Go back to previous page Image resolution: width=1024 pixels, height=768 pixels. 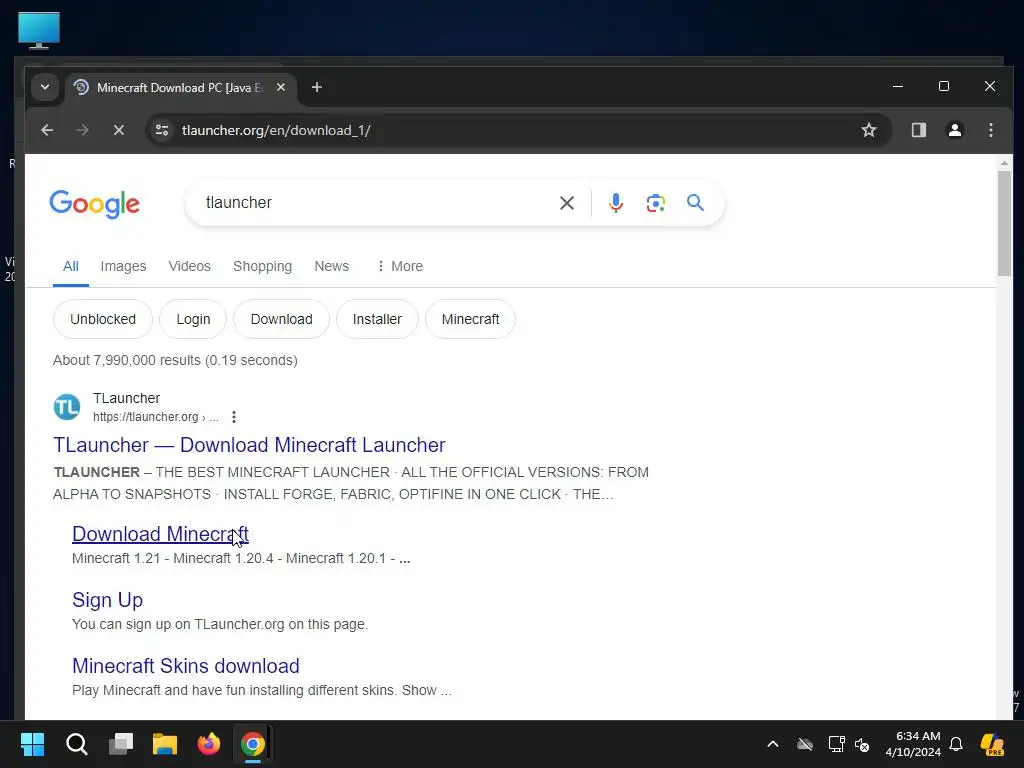47,130
